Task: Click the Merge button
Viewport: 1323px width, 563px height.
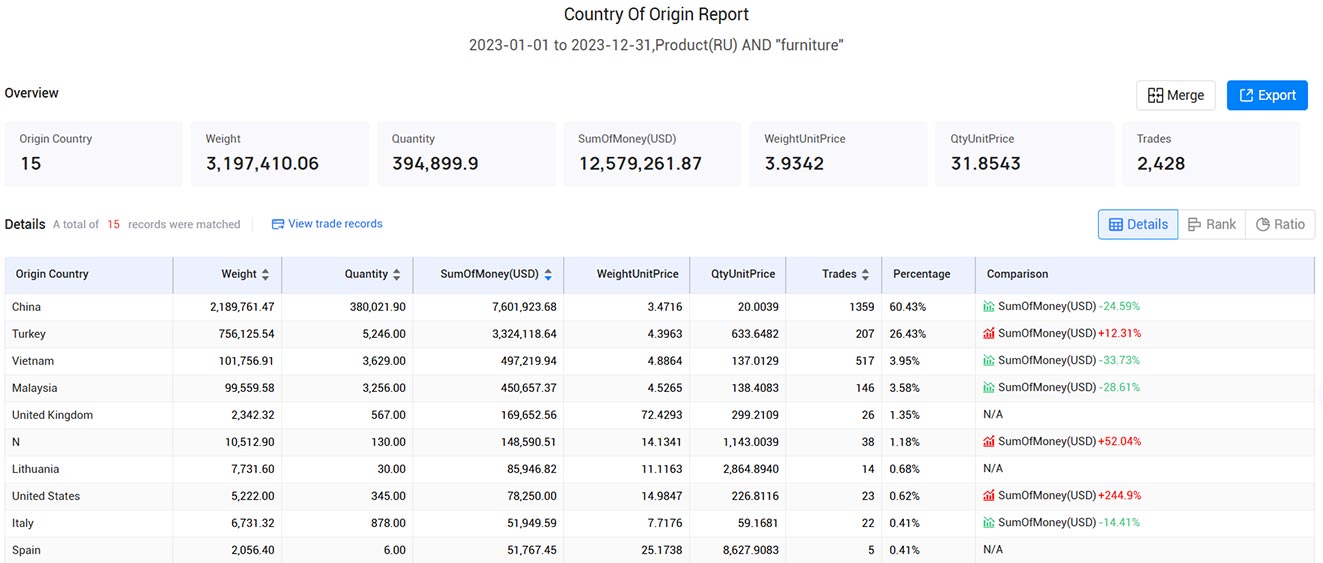Action: [1176, 95]
